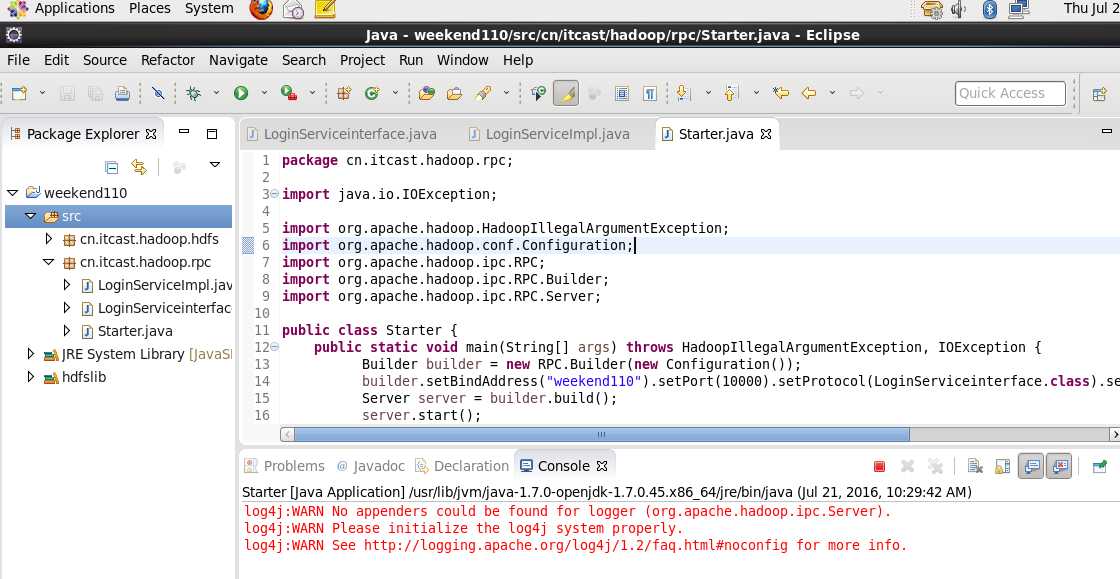The height and width of the screenshot is (579, 1120).
Task: Collapse the cn.itcast.hadoop.rpc package
Action: (49, 262)
